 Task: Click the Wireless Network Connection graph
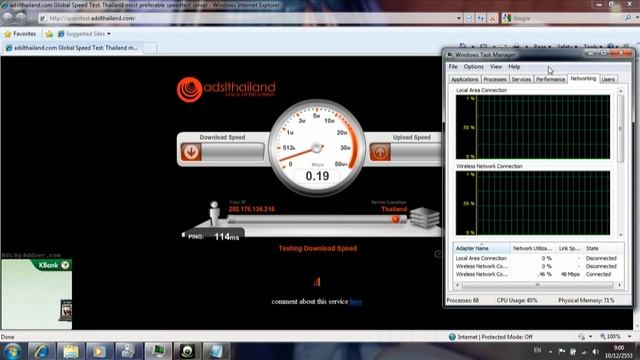pos(533,203)
